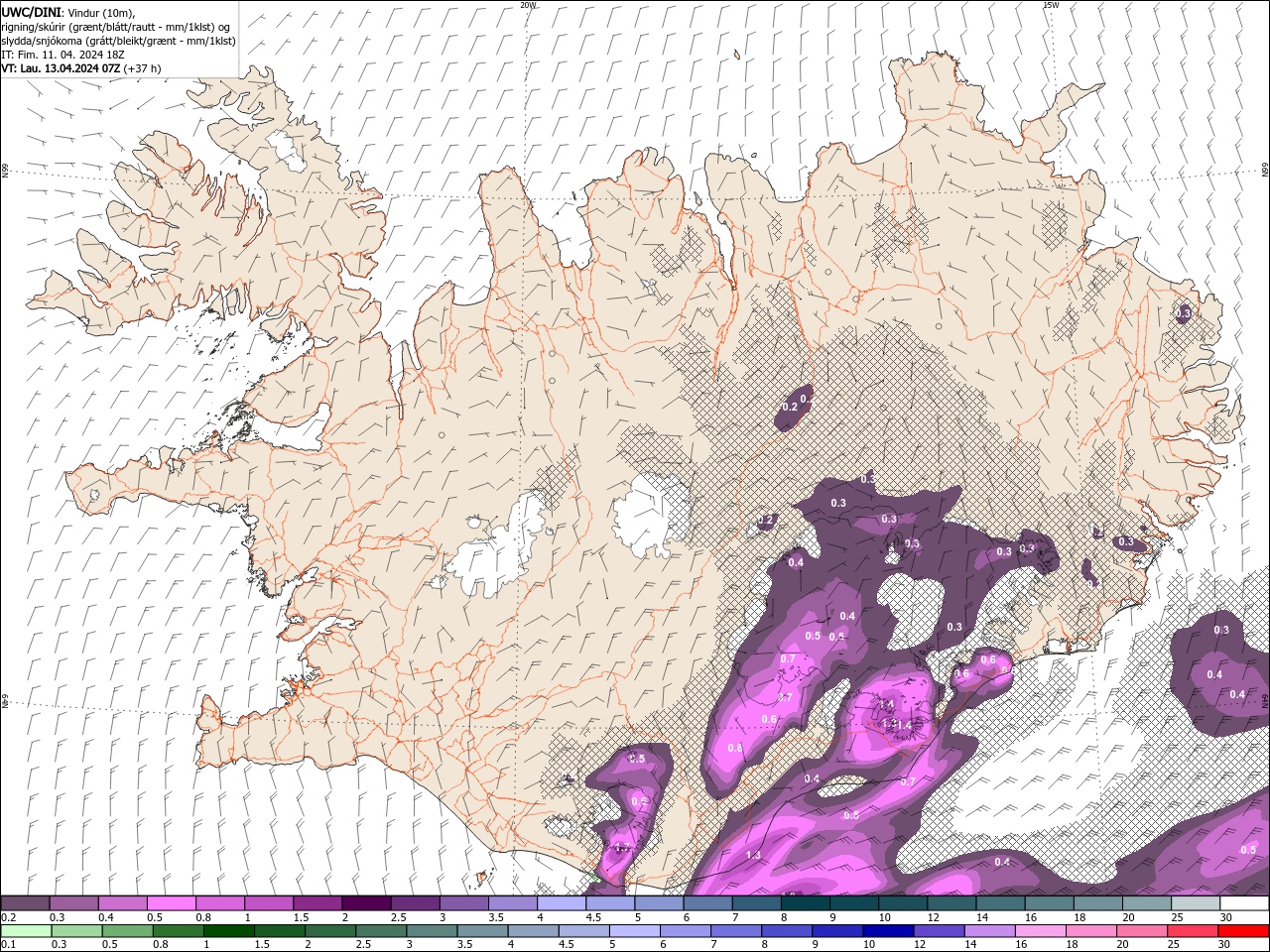Click the dark plum 0.2 swatch in upper legend row
Image resolution: width=1270 pixels, height=952 pixels.
pyautogui.click(x=25, y=903)
